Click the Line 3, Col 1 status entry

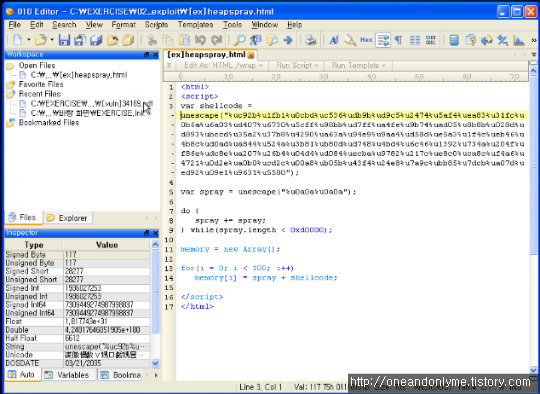260,387
